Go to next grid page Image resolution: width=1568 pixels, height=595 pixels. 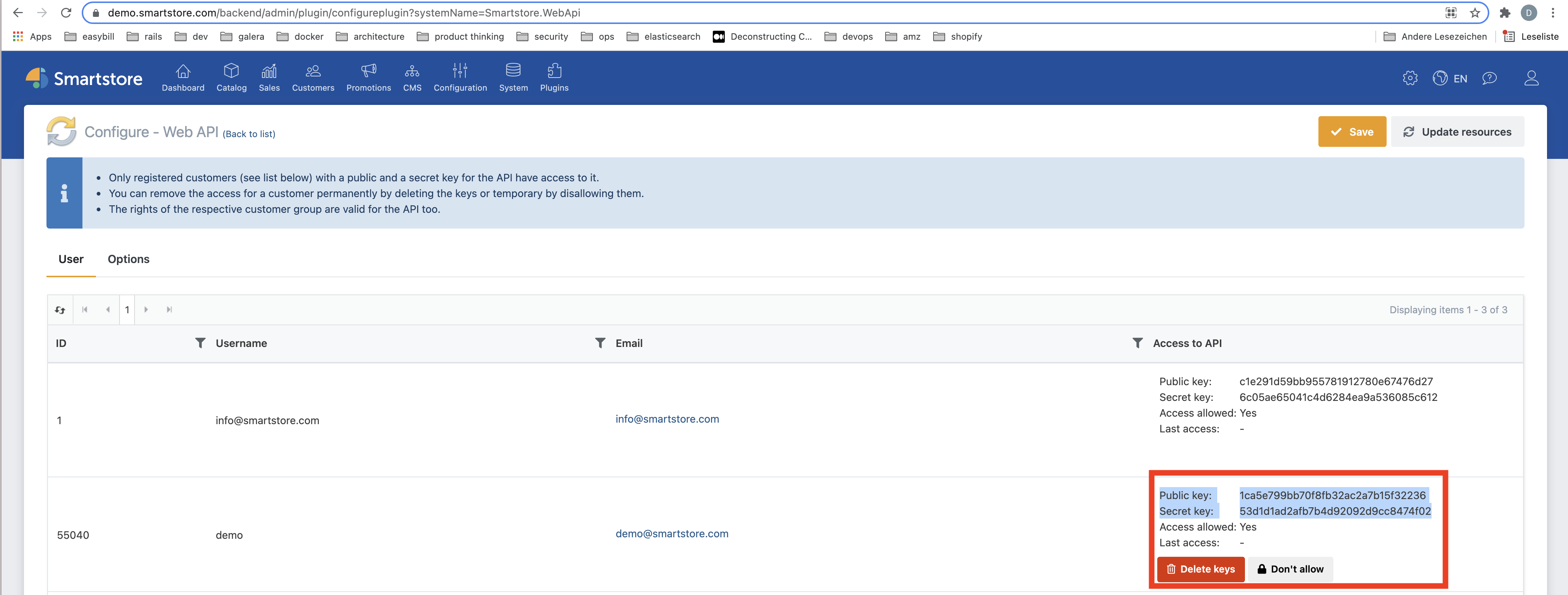[x=146, y=309]
